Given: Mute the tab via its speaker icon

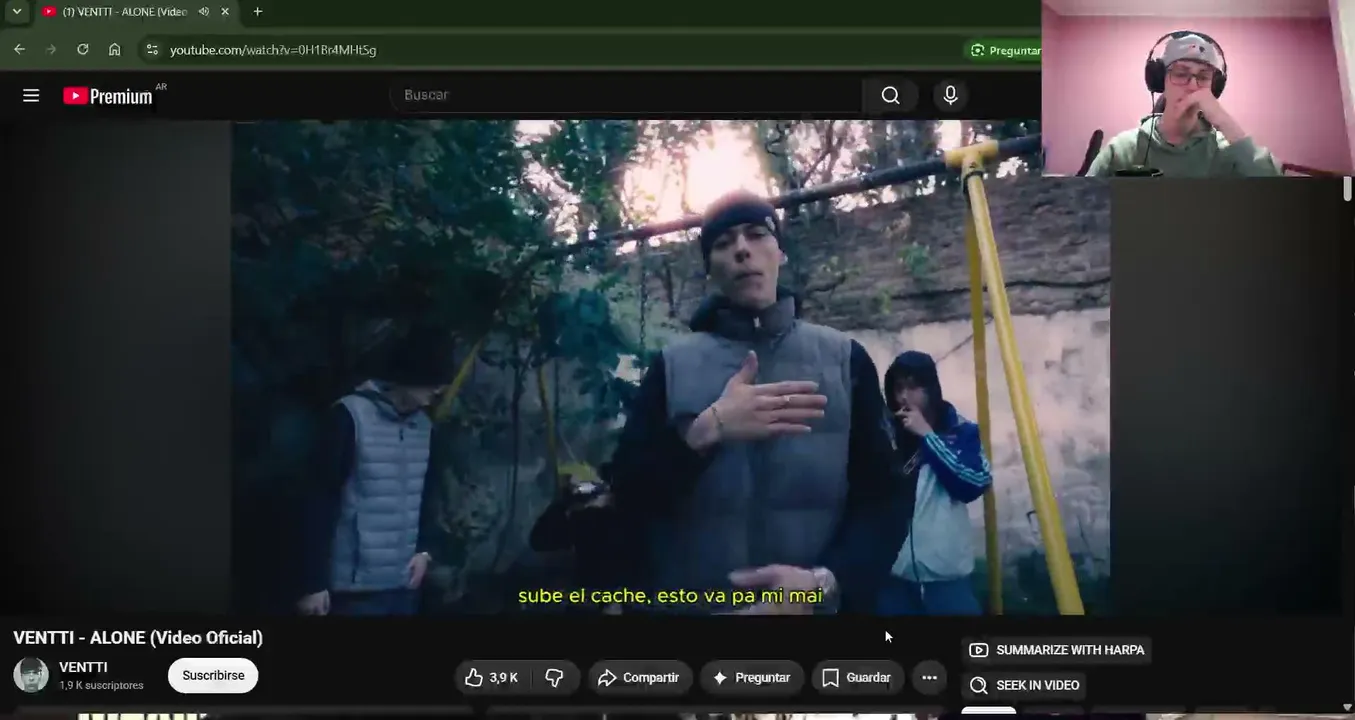Looking at the screenshot, I should pos(204,12).
